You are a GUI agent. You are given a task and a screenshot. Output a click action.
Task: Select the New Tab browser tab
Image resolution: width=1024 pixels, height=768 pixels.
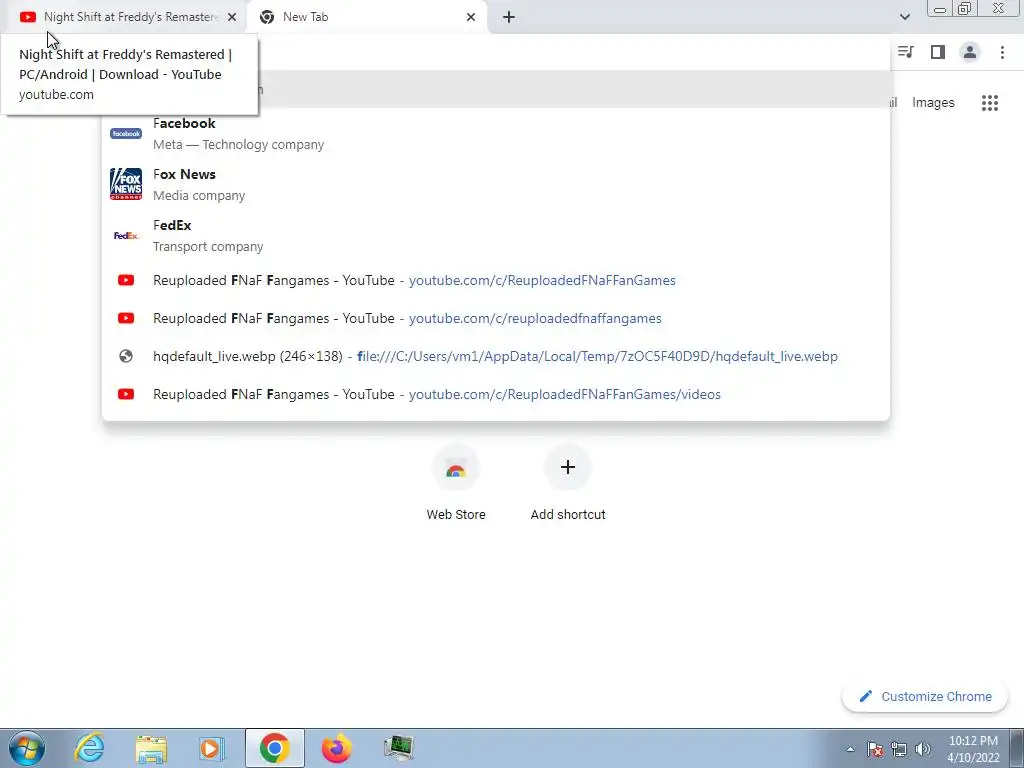pos(366,17)
